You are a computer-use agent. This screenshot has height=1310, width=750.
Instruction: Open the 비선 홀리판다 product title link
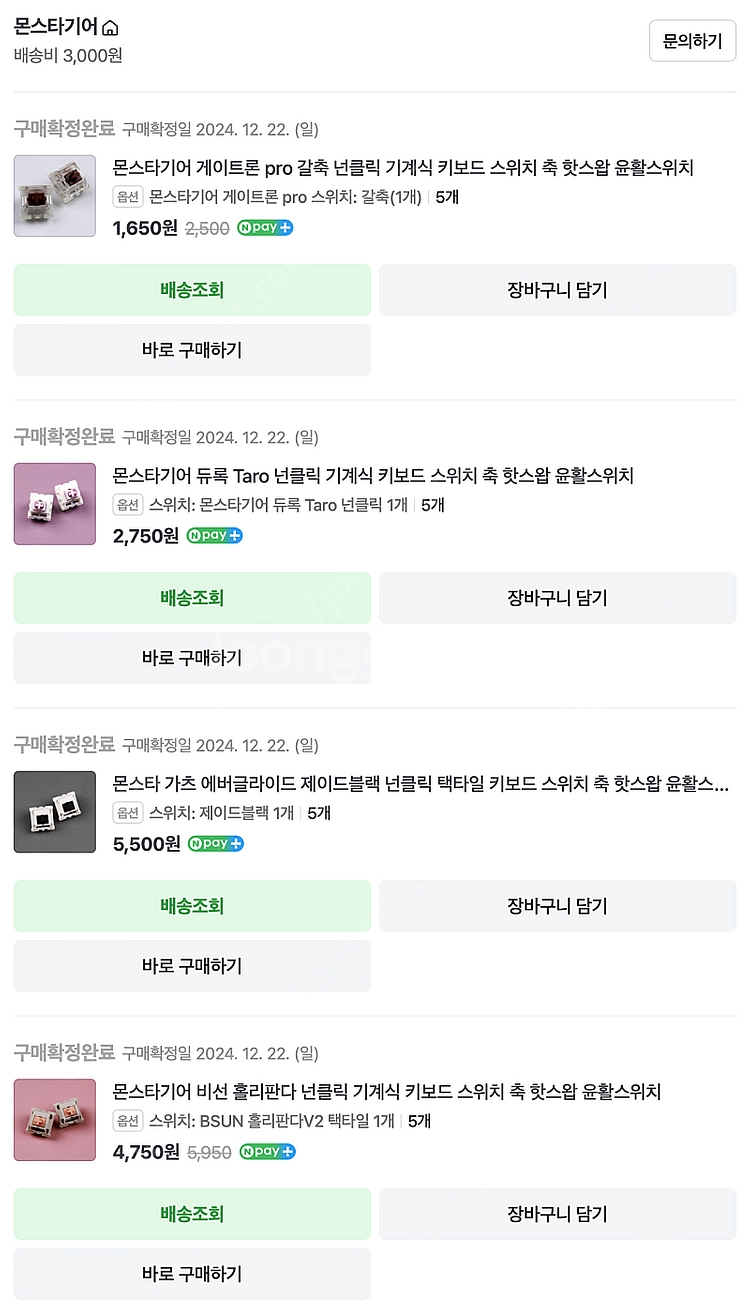(387, 1091)
